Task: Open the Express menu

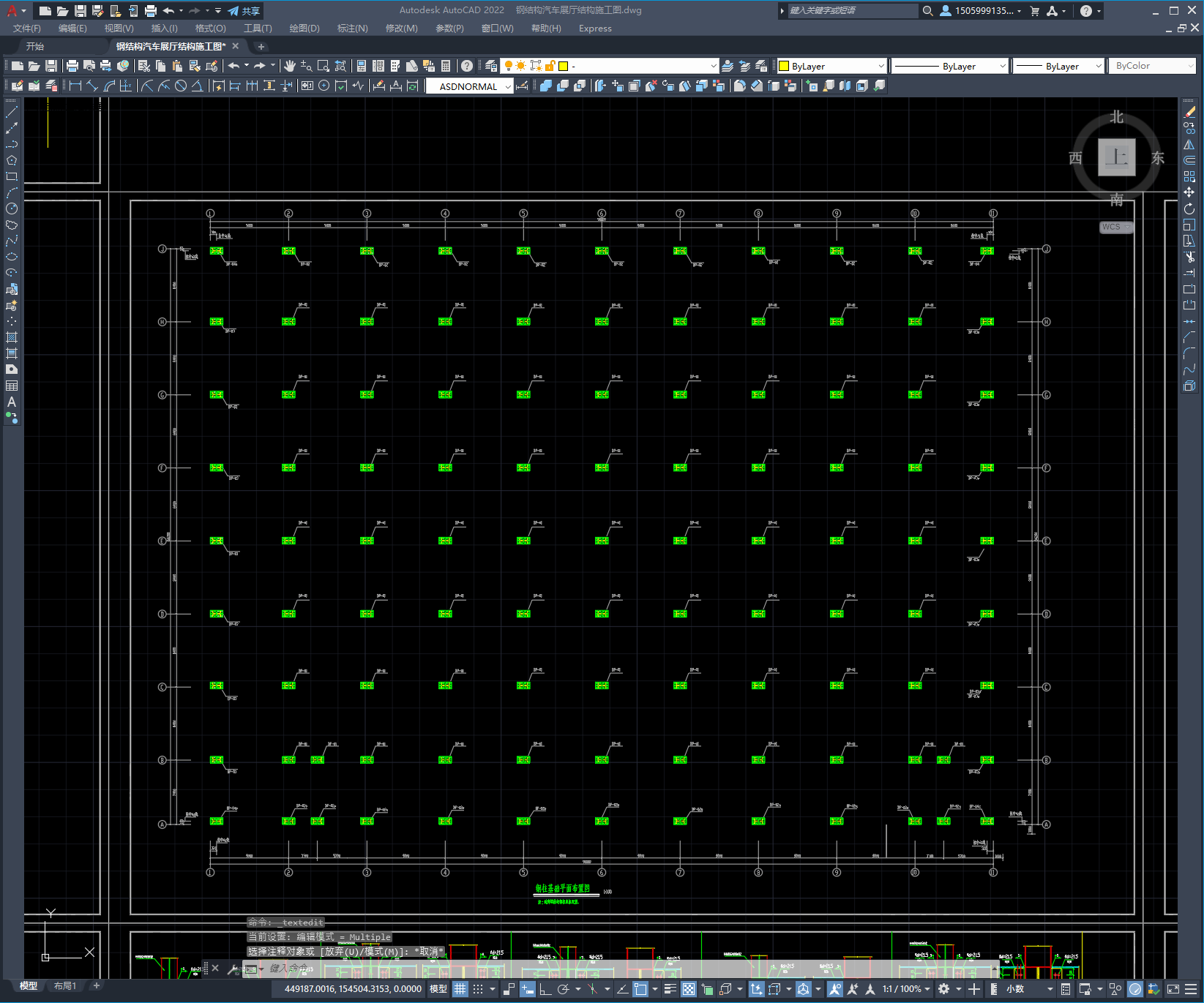Action: (x=595, y=29)
